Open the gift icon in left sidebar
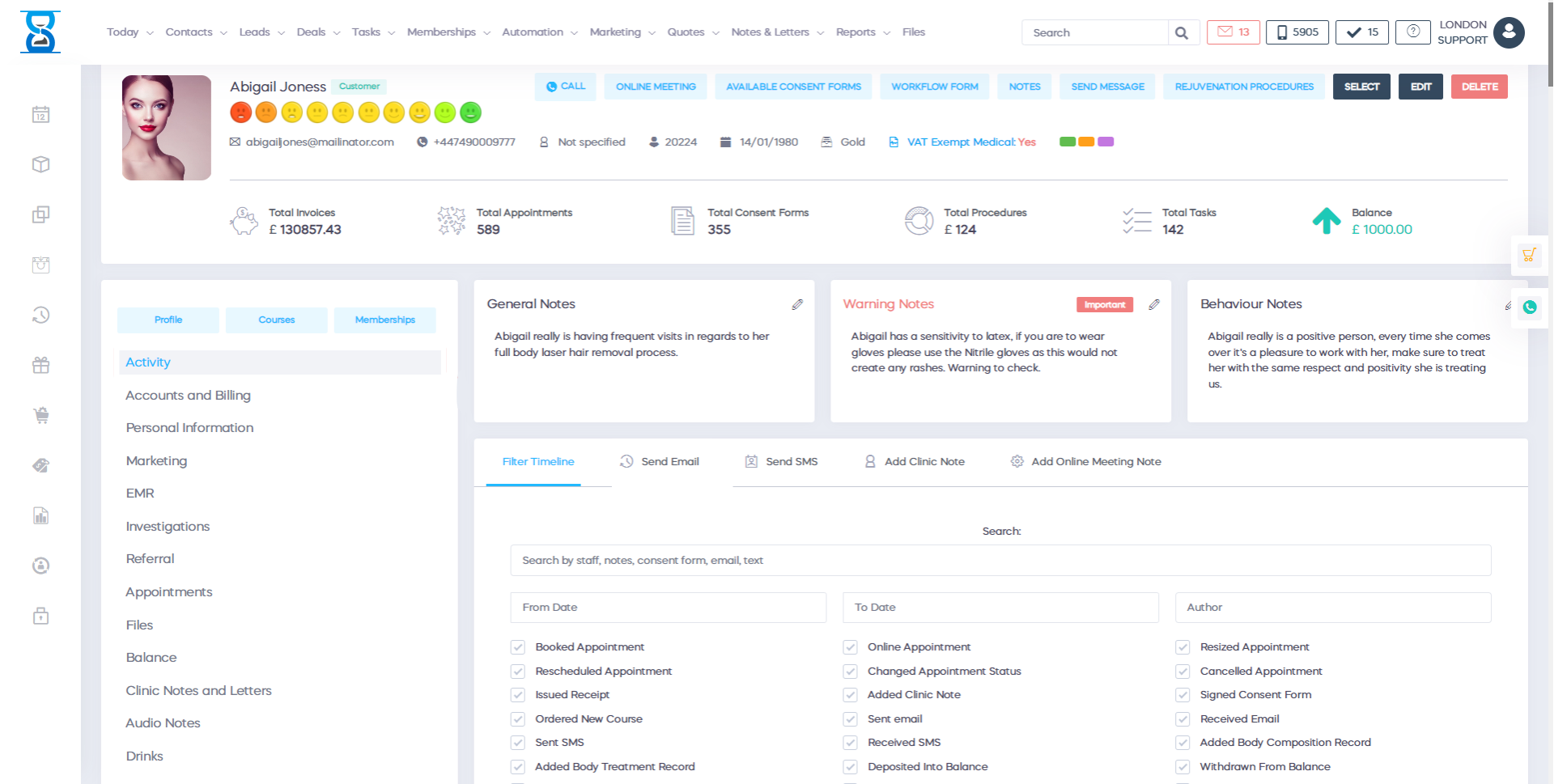The height and width of the screenshot is (784, 1554). [40, 365]
